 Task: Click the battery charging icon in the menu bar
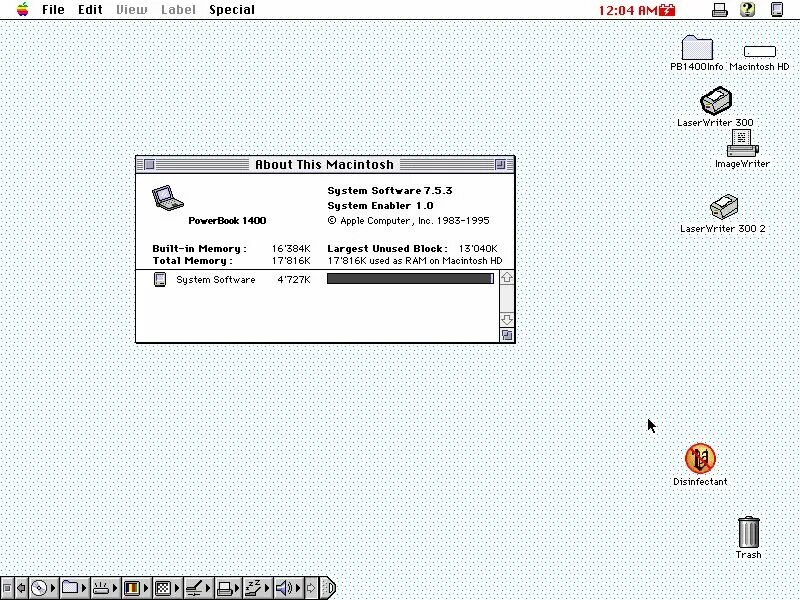[667, 10]
